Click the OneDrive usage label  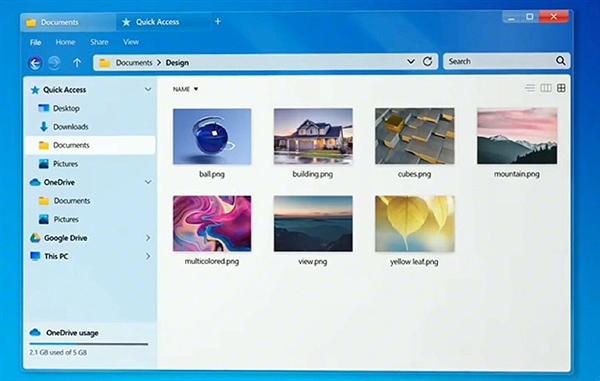point(72,333)
